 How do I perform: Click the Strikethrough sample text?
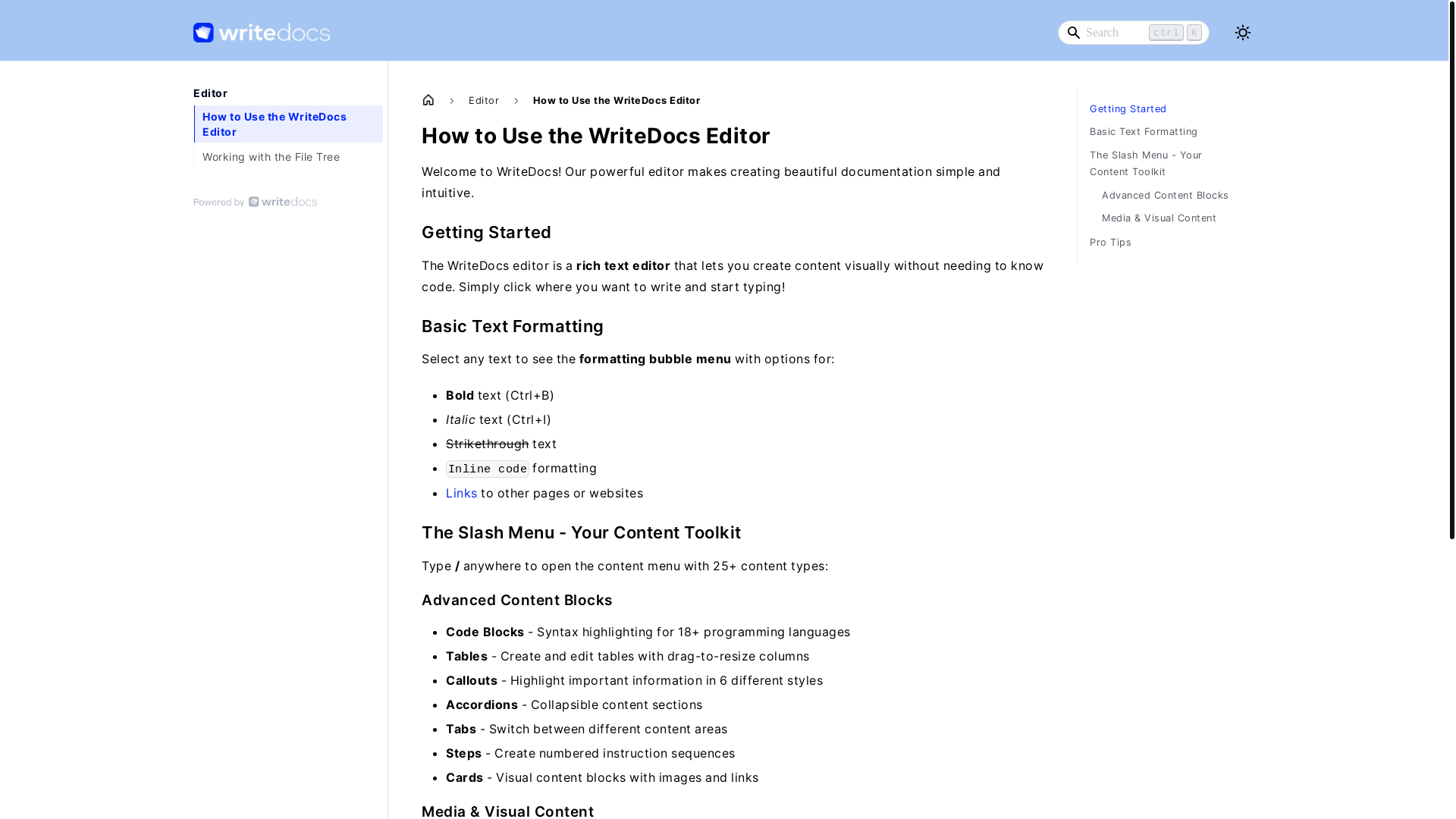tap(487, 444)
